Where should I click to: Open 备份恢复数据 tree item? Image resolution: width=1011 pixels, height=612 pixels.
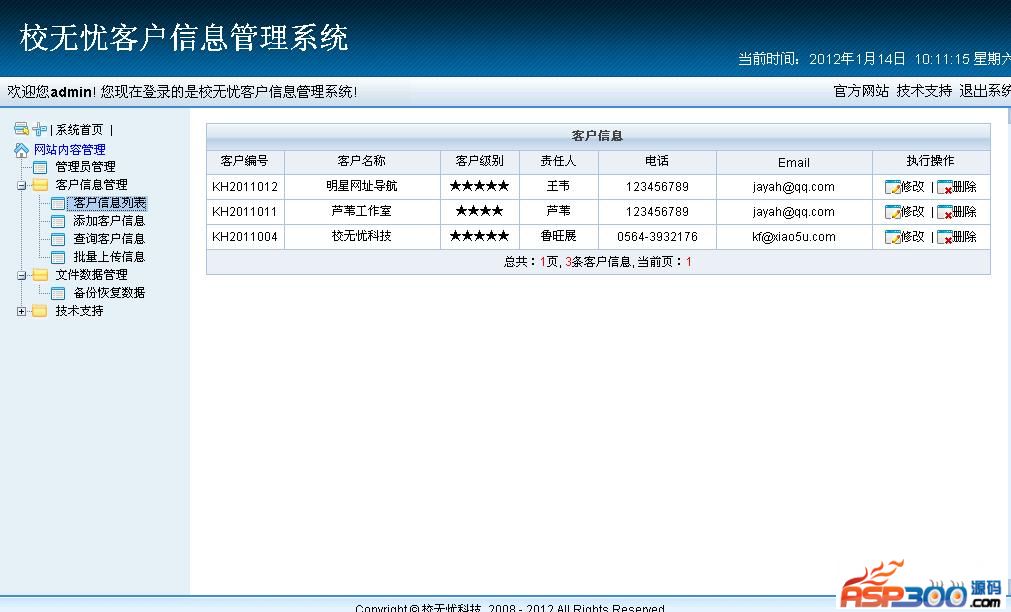tap(109, 293)
